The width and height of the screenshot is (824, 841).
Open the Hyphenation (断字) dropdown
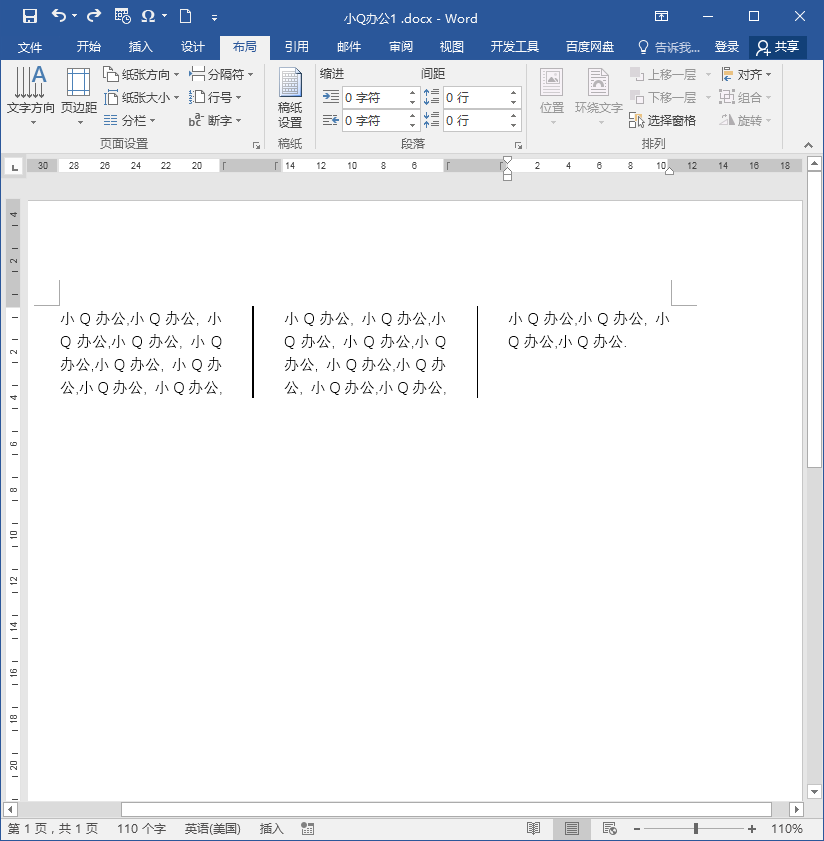215,121
